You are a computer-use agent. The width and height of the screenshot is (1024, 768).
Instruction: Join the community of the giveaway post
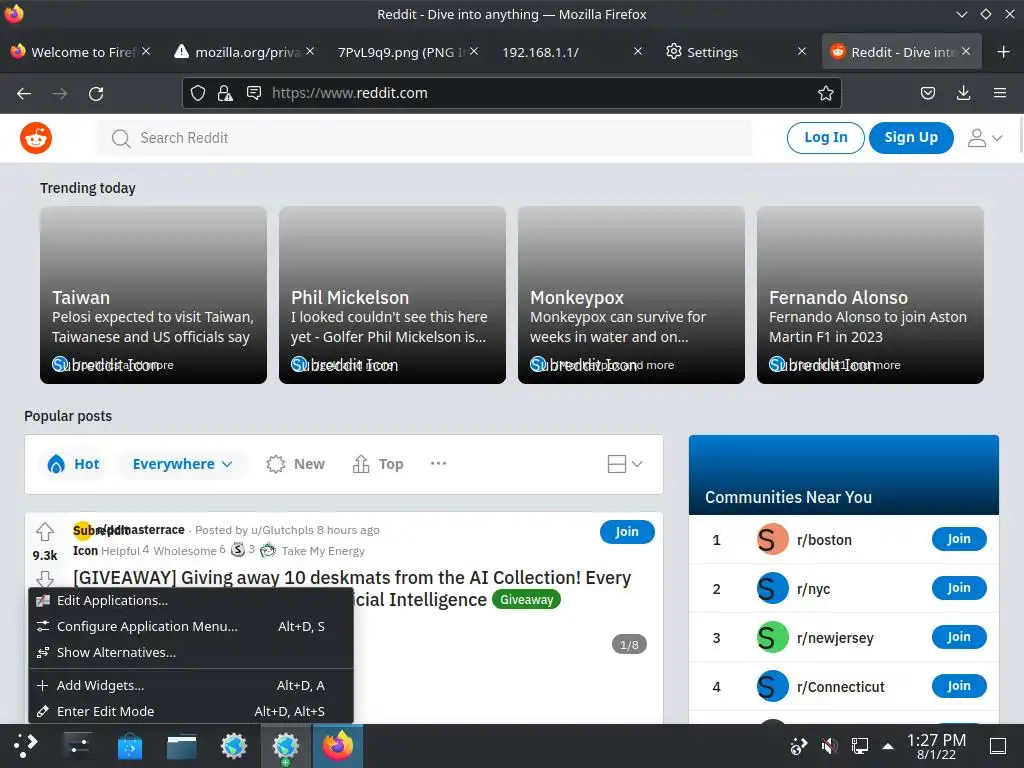(627, 532)
